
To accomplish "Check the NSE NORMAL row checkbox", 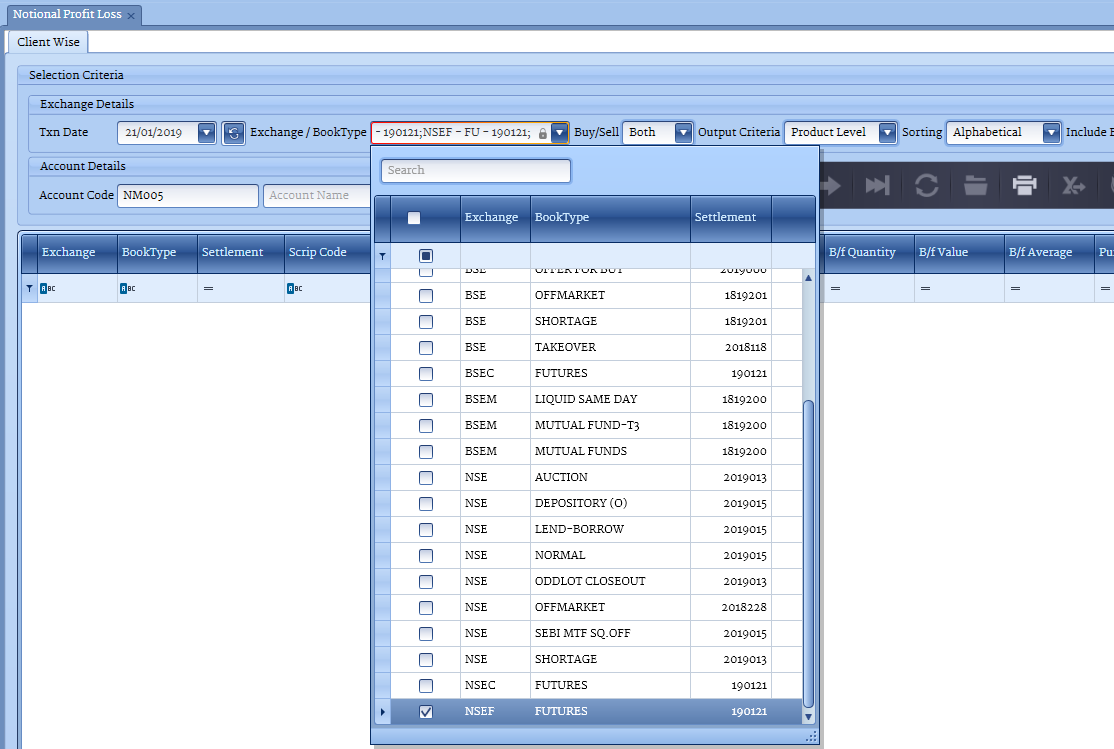I will 426,556.
